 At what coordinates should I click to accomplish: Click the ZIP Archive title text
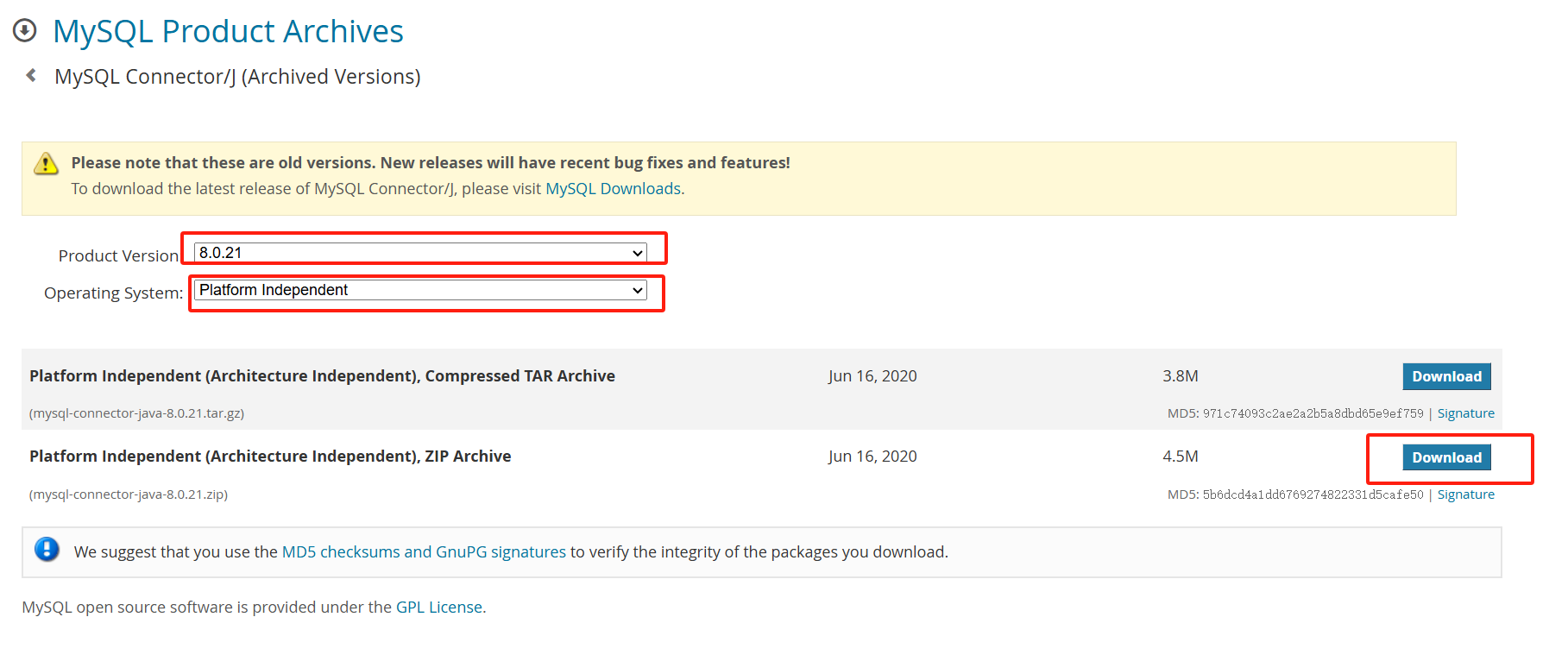[270, 457]
